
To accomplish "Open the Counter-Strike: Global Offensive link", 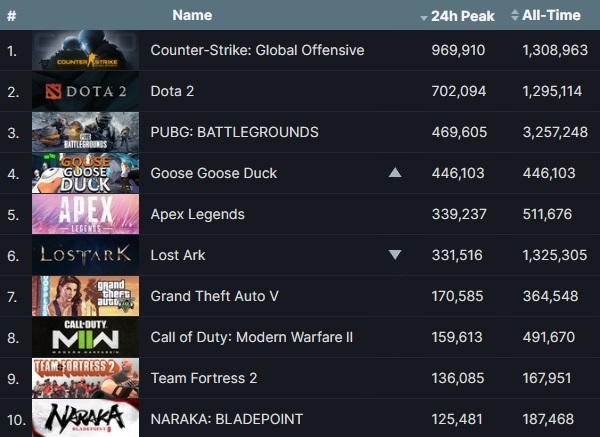I will pyautogui.click(x=257, y=50).
